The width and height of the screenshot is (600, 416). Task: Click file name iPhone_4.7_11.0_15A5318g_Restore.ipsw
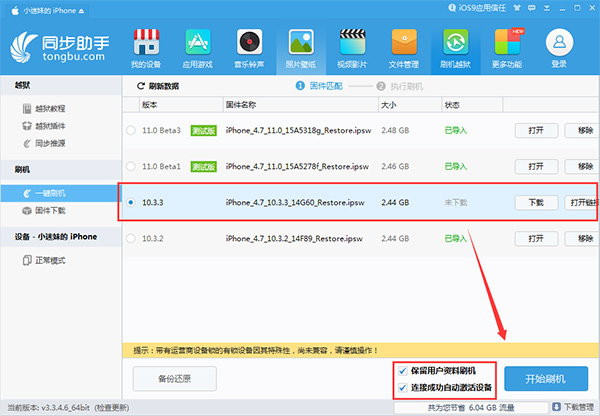(298, 131)
